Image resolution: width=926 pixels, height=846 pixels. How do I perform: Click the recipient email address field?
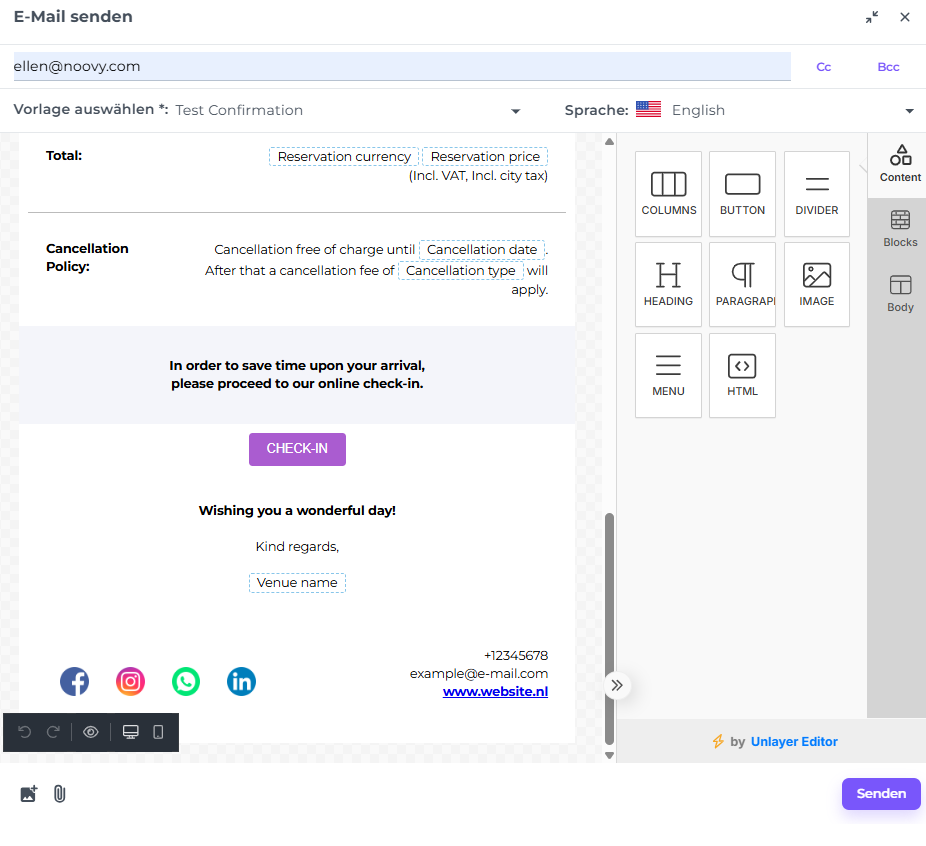coord(400,67)
